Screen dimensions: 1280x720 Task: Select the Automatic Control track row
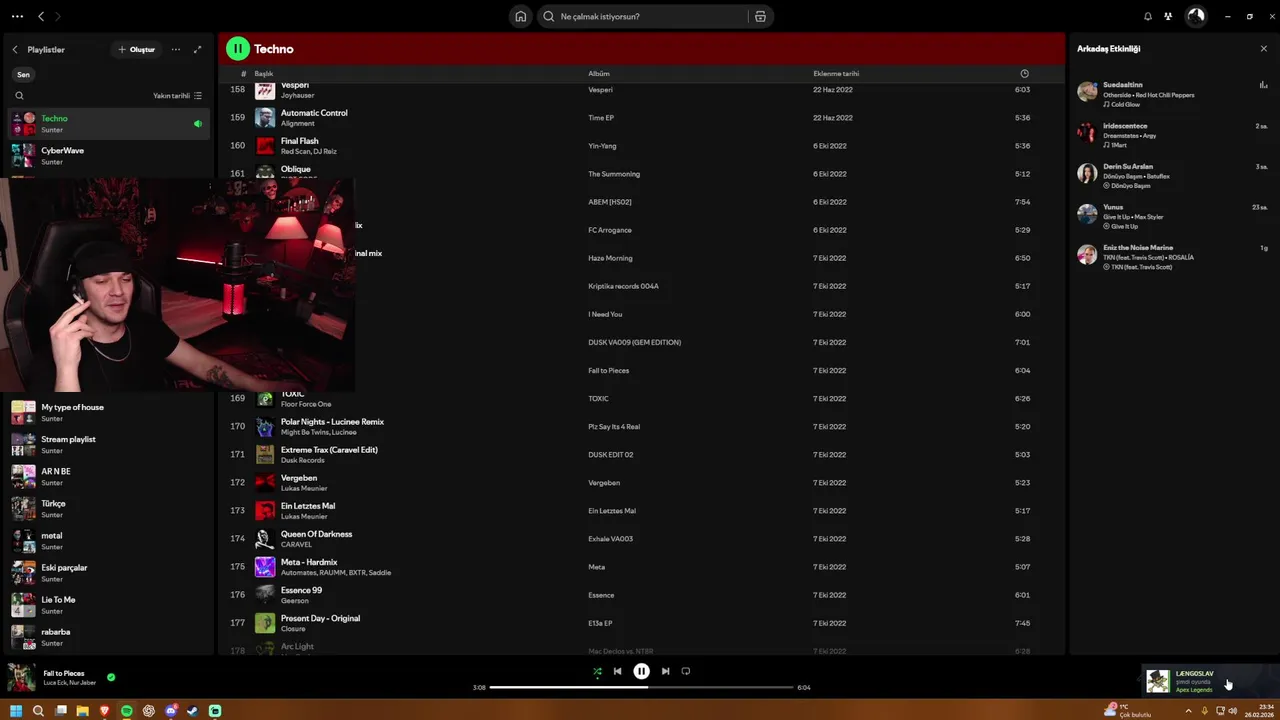point(641,118)
